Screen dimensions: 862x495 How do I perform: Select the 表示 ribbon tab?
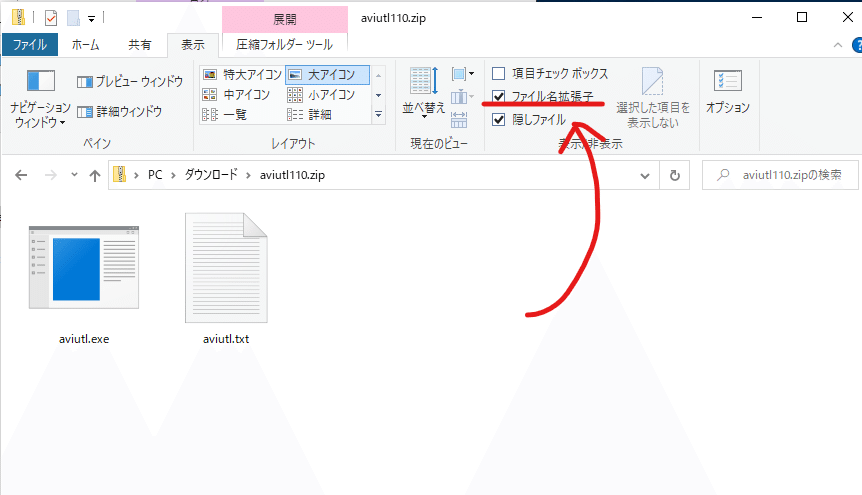tap(193, 45)
